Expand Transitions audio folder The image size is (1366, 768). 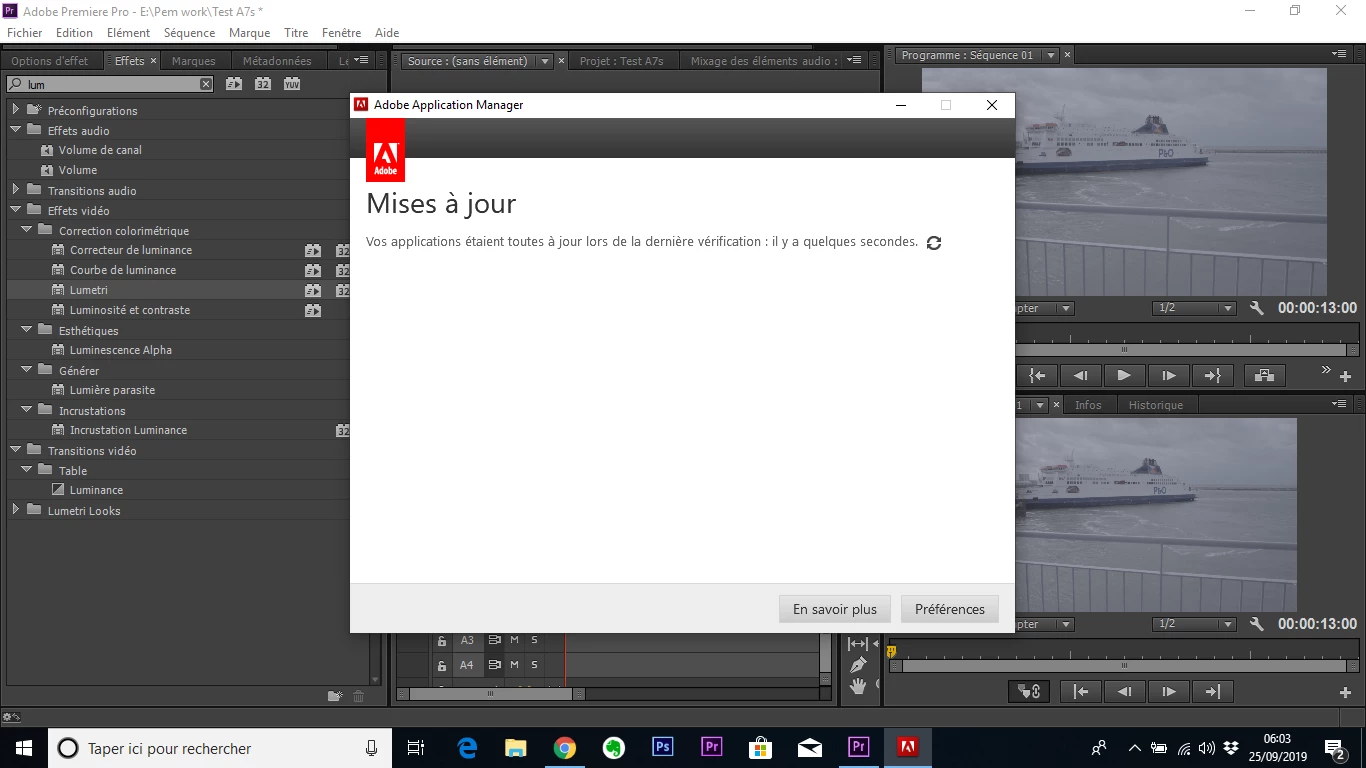click(x=15, y=189)
